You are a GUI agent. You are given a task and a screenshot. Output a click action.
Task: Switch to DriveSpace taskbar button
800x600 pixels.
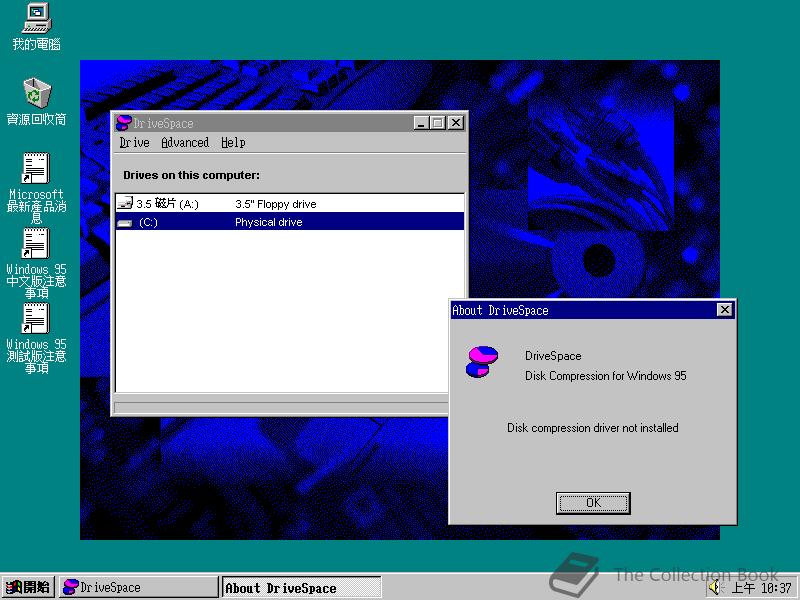pos(138,587)
